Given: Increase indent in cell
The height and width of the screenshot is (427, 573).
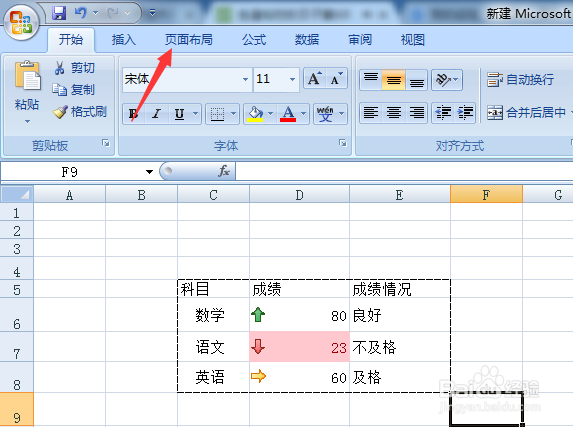Looking at the screenshot, I should point(465,113).
